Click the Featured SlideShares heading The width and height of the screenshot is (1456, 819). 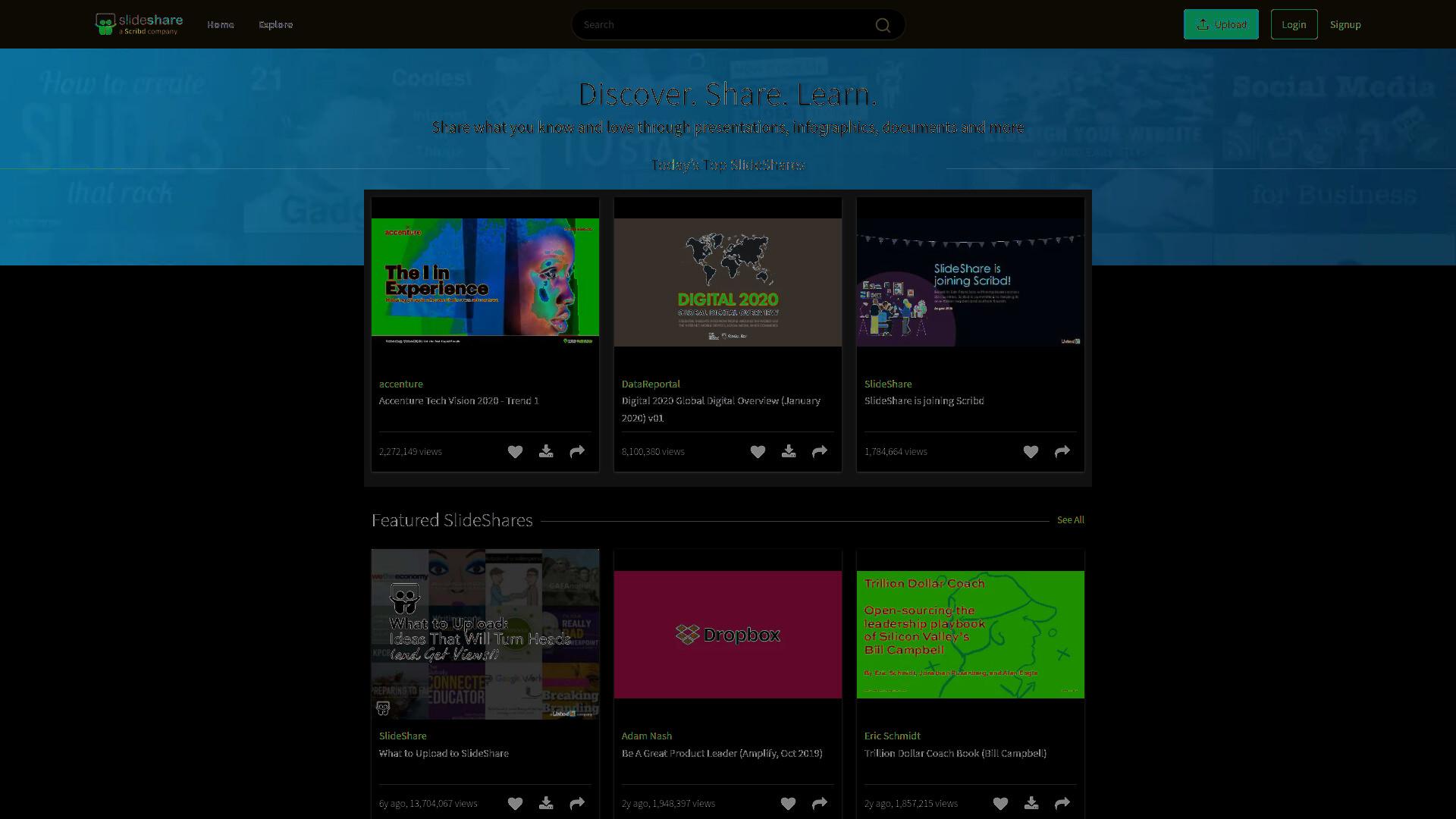(452, 520)
